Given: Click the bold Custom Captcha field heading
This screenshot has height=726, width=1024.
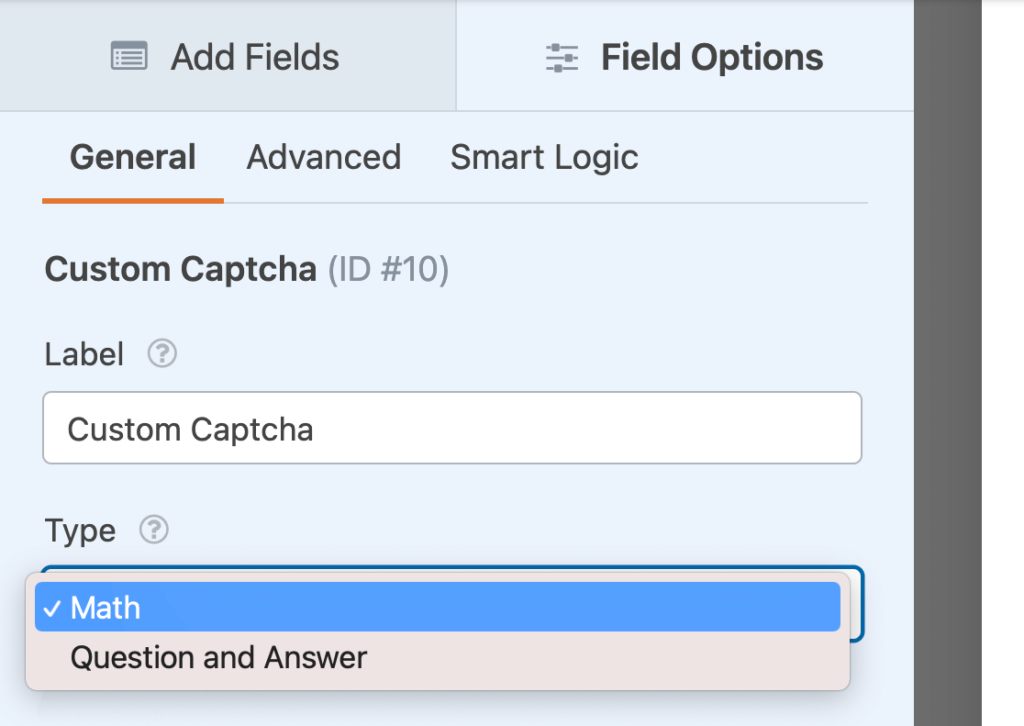Looking at the screenshot, I should click(x=181, y=270).
